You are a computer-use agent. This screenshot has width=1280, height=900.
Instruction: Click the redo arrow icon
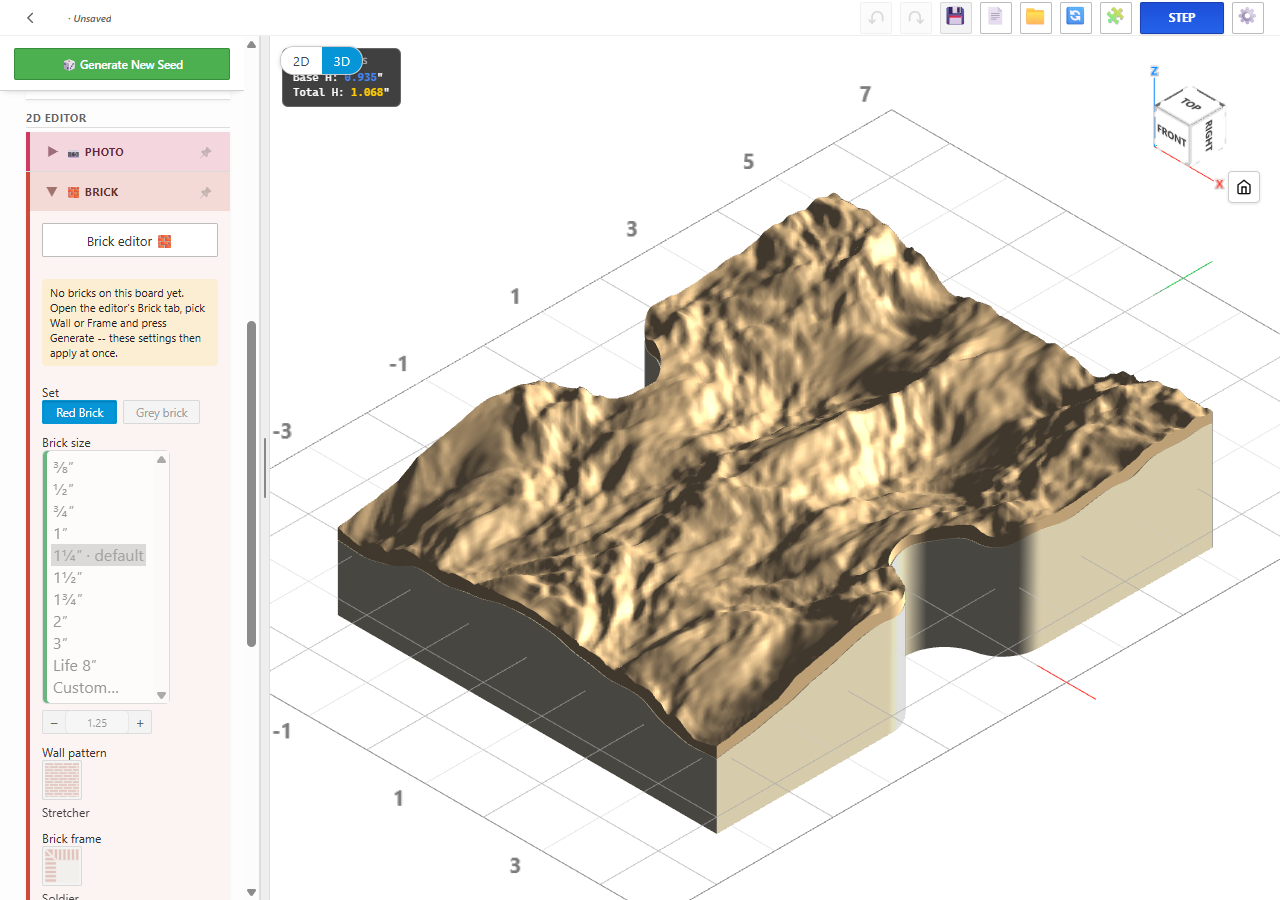[916, 17]
